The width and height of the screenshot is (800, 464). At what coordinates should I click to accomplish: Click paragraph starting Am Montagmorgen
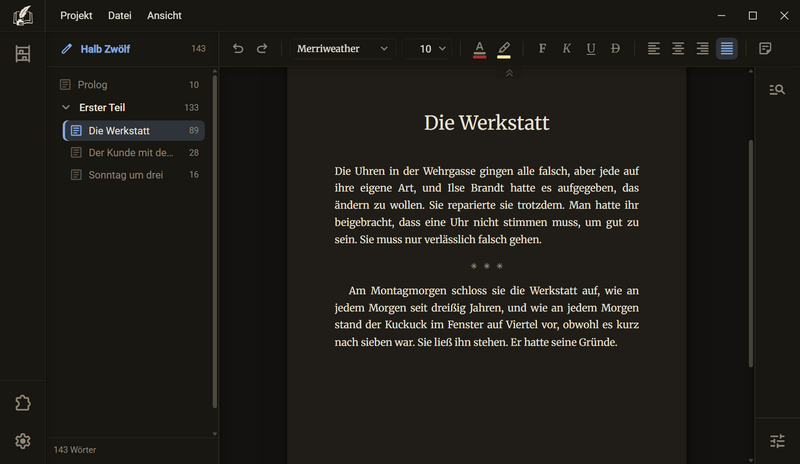tap(487, 316)
